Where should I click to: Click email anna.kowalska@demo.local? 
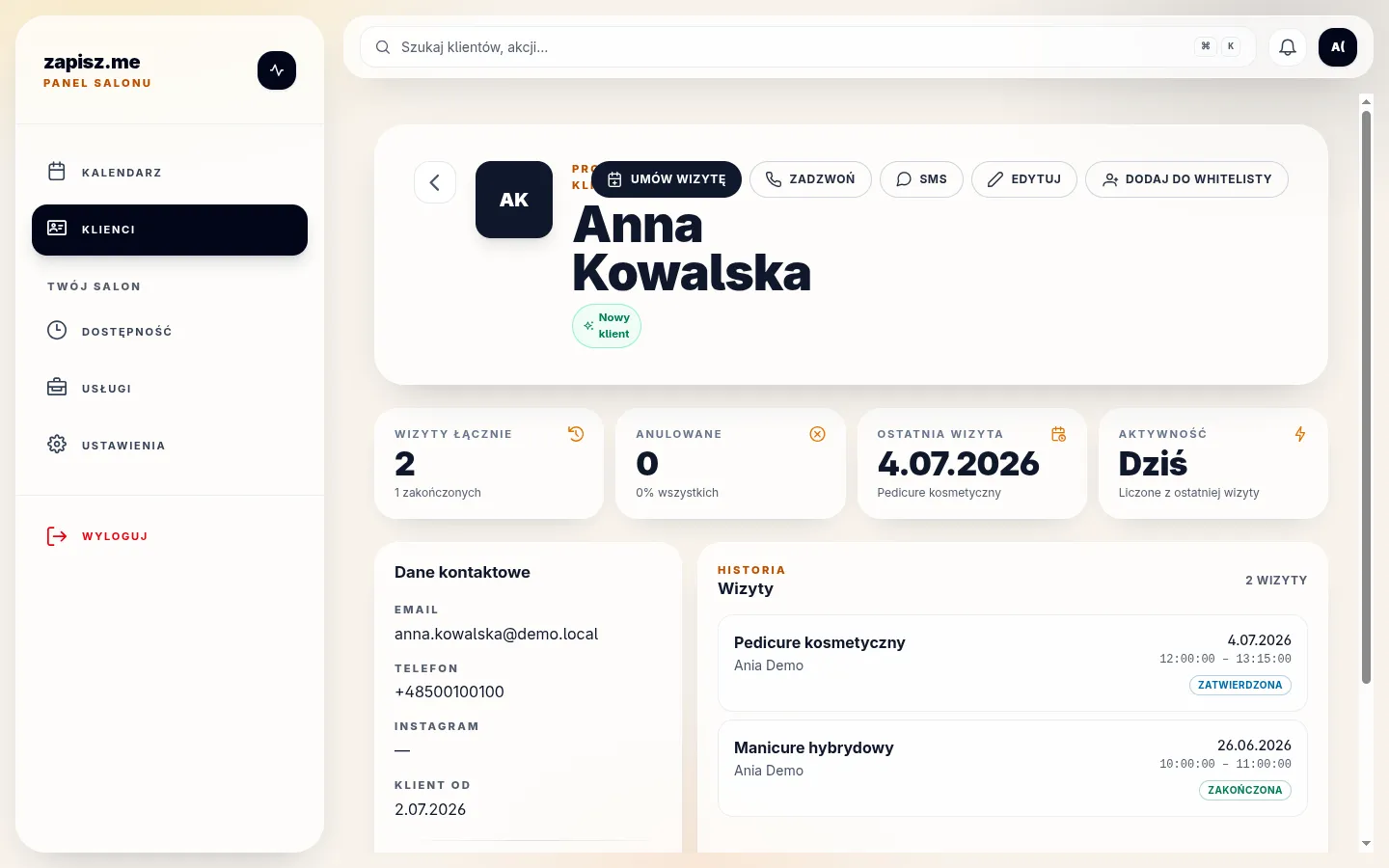tap(496, 634)
